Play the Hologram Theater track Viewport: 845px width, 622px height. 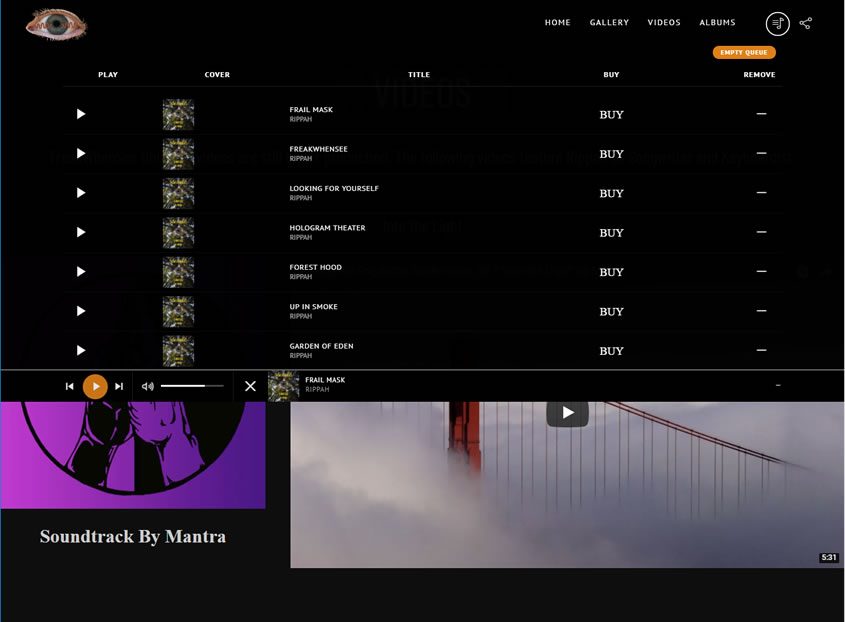coord(81,232)
